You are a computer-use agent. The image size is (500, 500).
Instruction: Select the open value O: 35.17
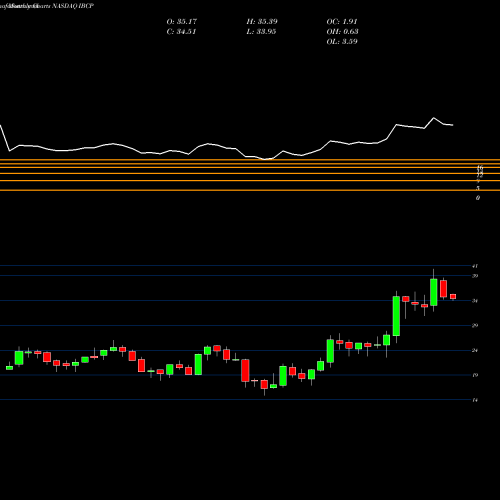click(x=182, y=22)
